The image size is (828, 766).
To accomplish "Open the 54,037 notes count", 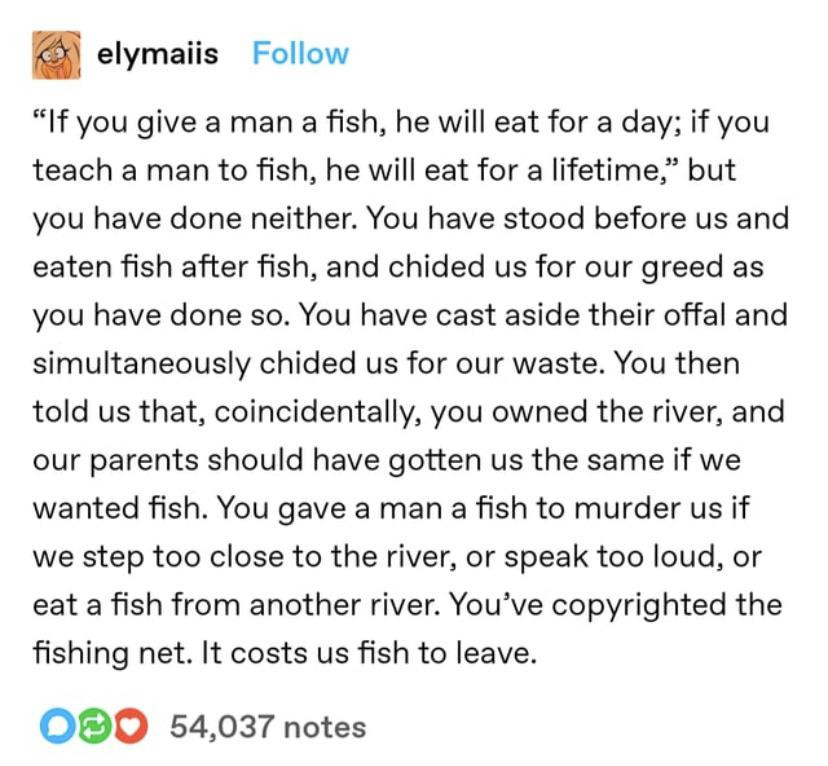I will (268, 726).
